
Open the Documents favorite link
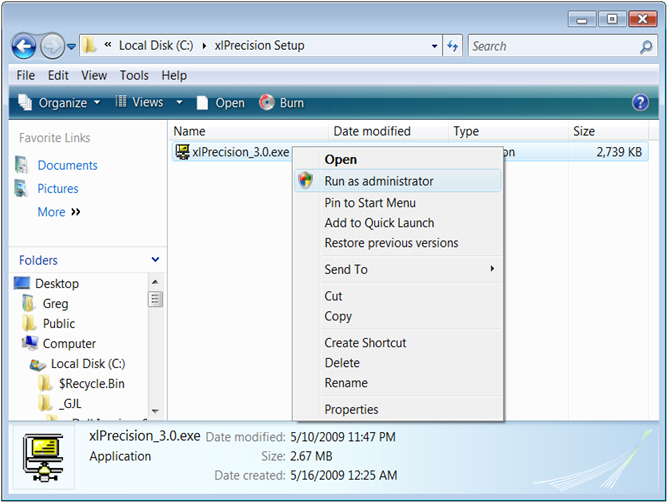(x=67, y=165)
